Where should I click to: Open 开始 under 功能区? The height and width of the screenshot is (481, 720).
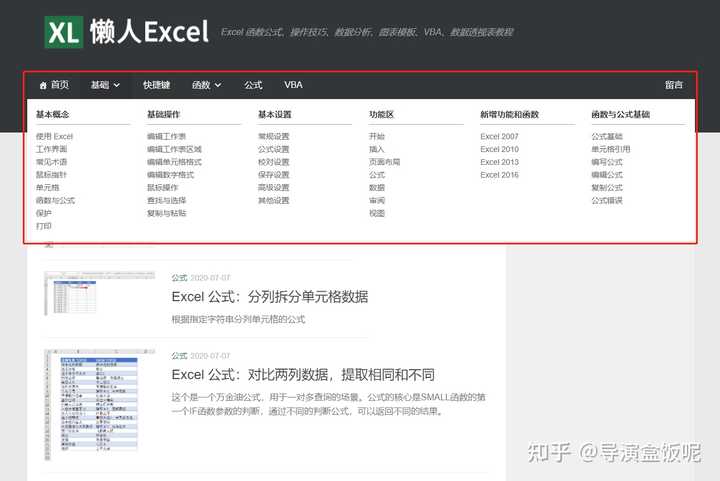pos(377,136)
